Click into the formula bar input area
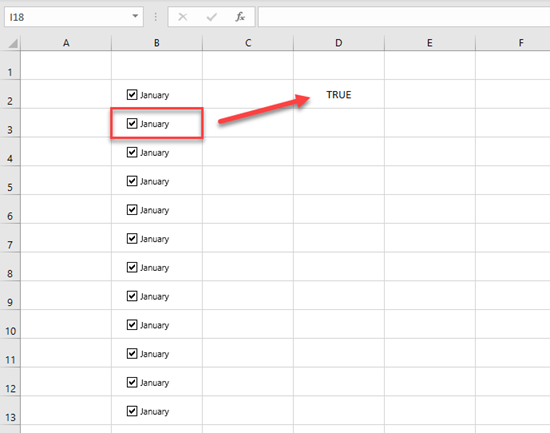The height and width of the screenshot is (433, 550). pos(404,16)
